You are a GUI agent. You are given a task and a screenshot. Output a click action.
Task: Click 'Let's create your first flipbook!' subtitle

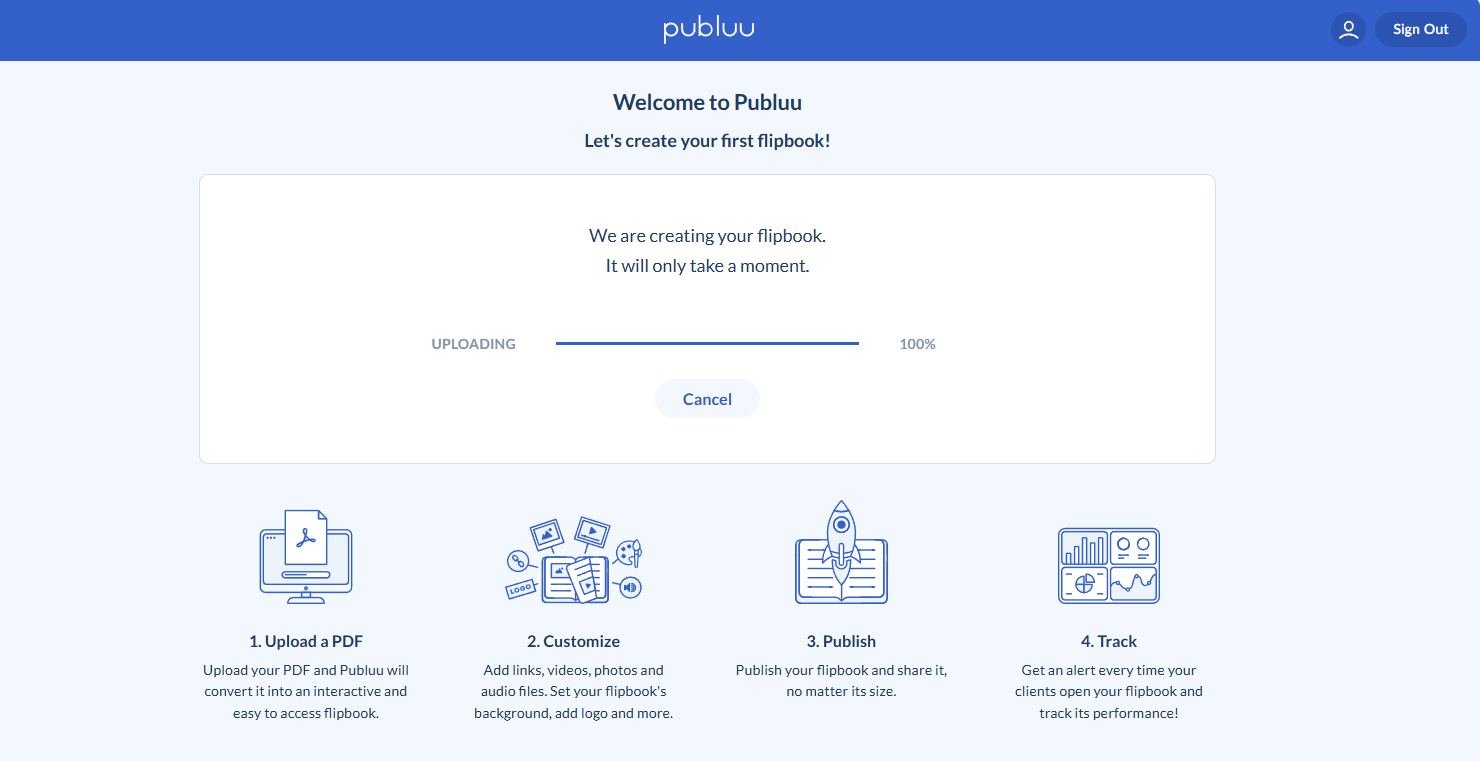point(707,141)
